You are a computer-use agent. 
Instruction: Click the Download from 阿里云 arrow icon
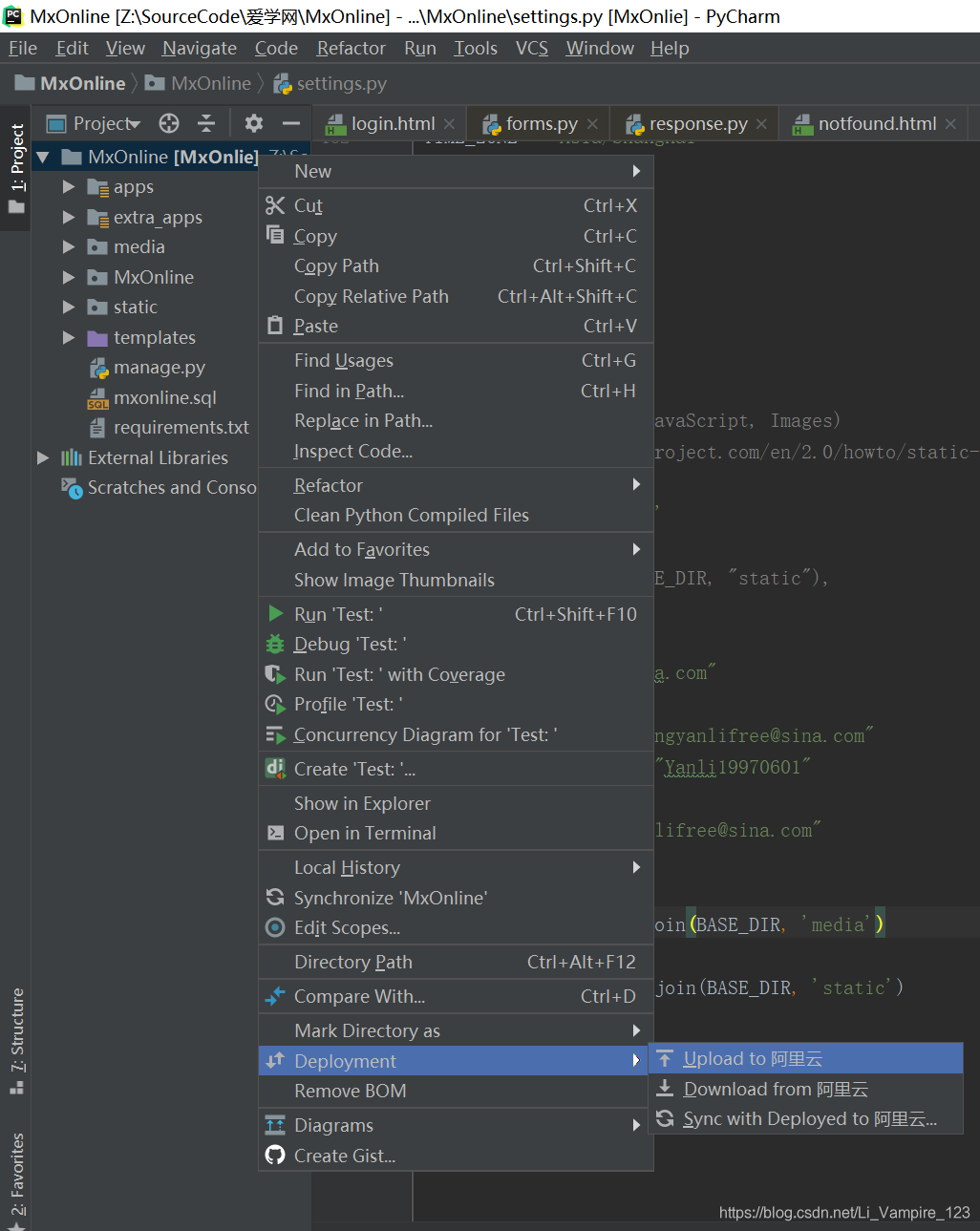pyautogui.click(x=665, y=1089)
